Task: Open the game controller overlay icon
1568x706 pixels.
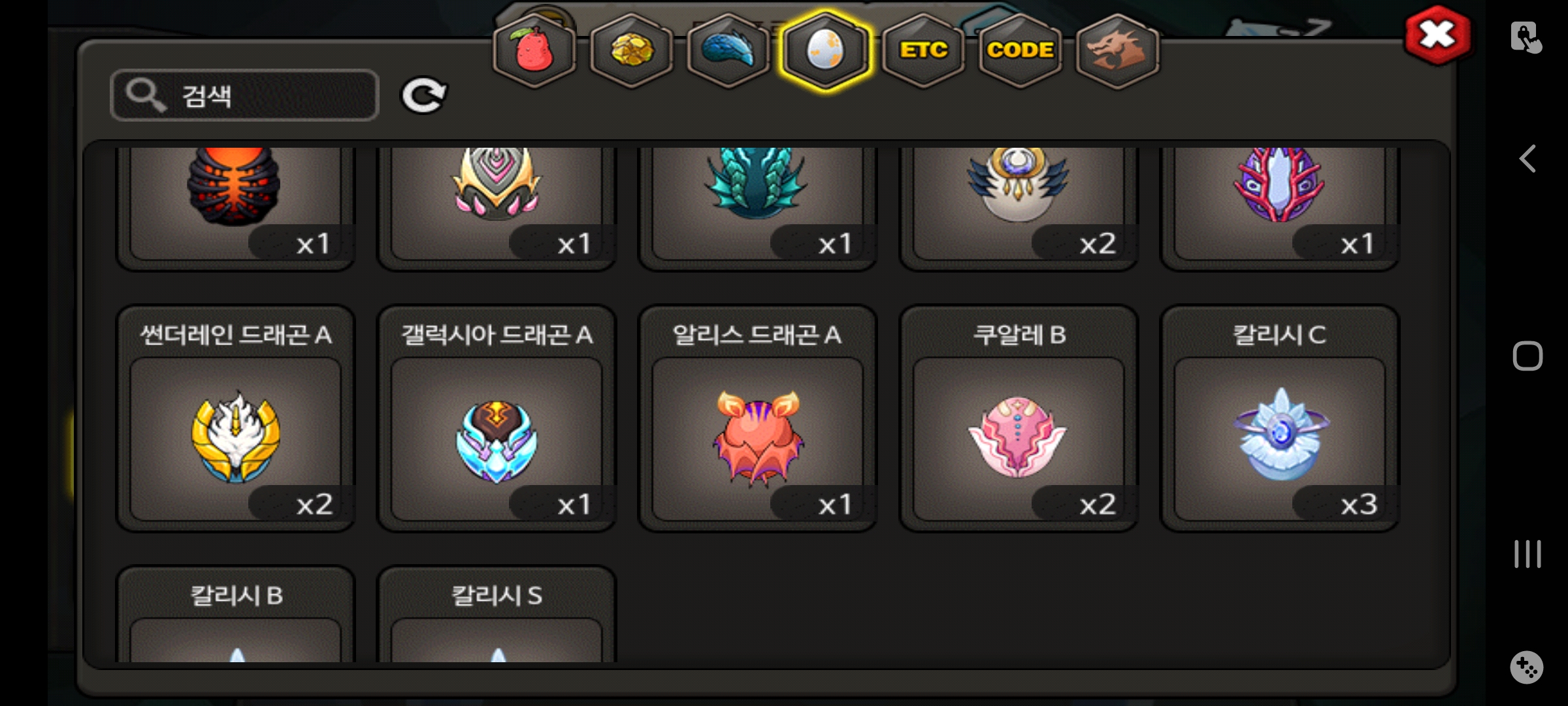Action: (1527, 667)
